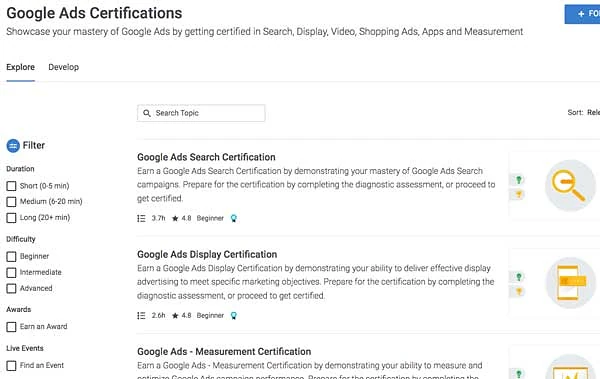Image resolution: width=600 pixels, height=379 pixels.
Task: Click yellow trophy beside Display Certification thumbnail
Action: pyautogui.click(x=519, y=292)
